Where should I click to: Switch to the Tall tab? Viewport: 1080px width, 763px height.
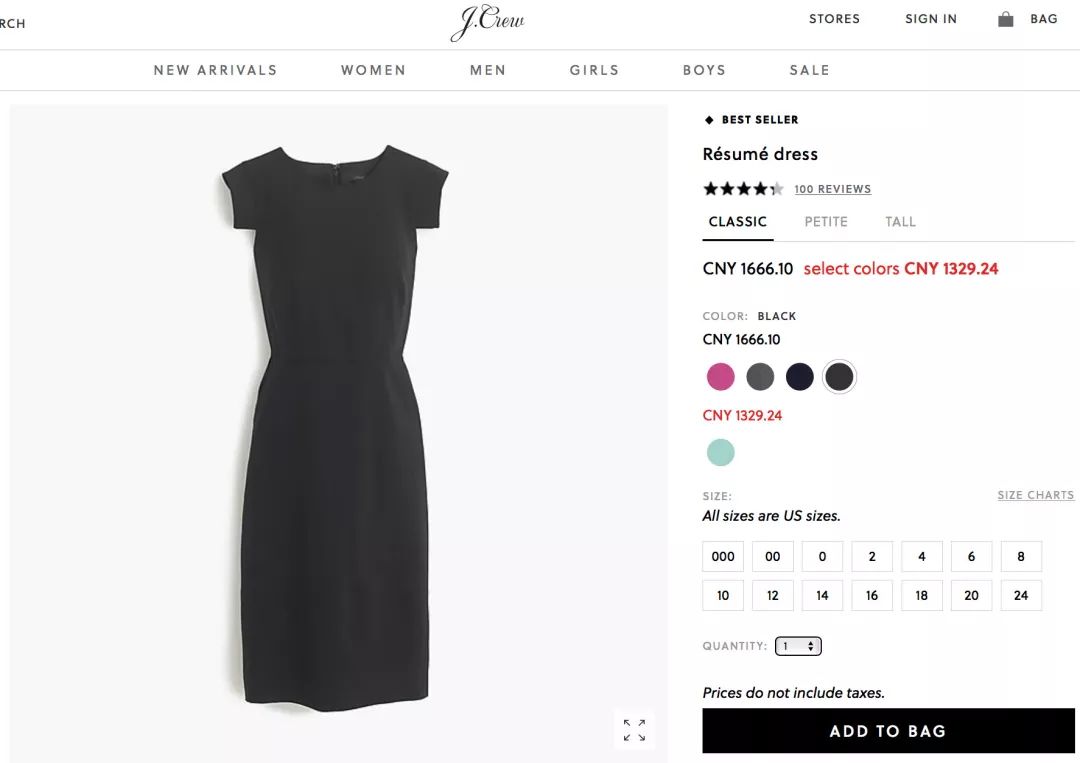(900, 222)
